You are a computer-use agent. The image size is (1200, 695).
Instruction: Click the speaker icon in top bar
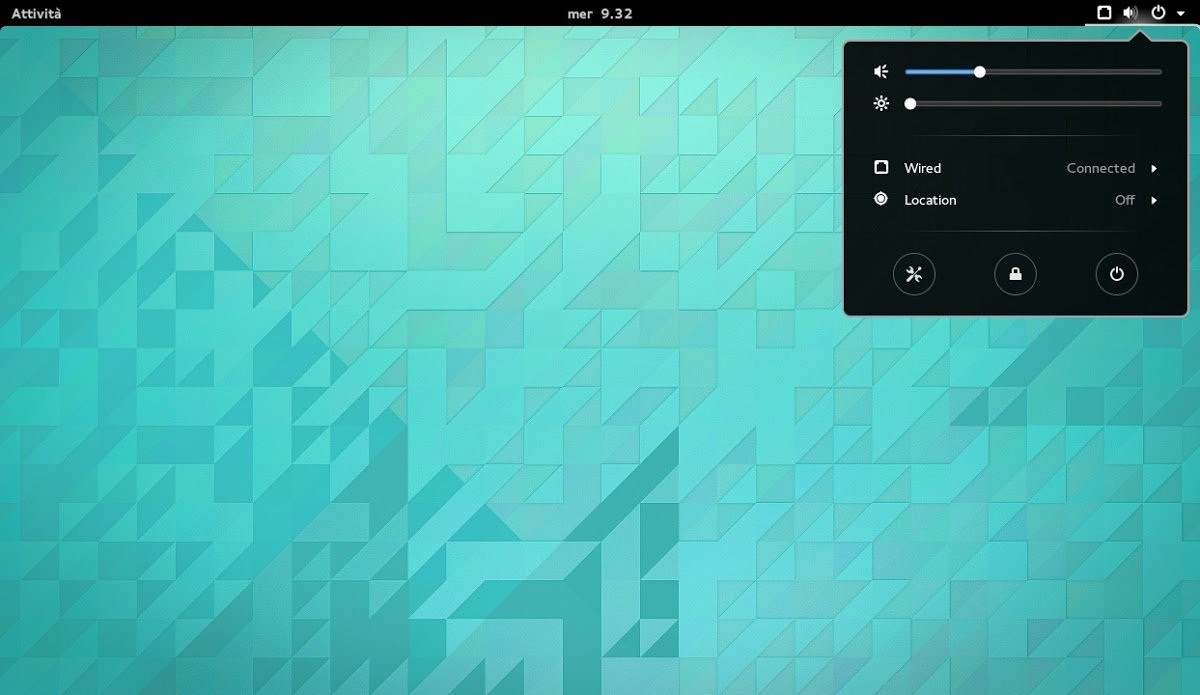(1130, 13)
